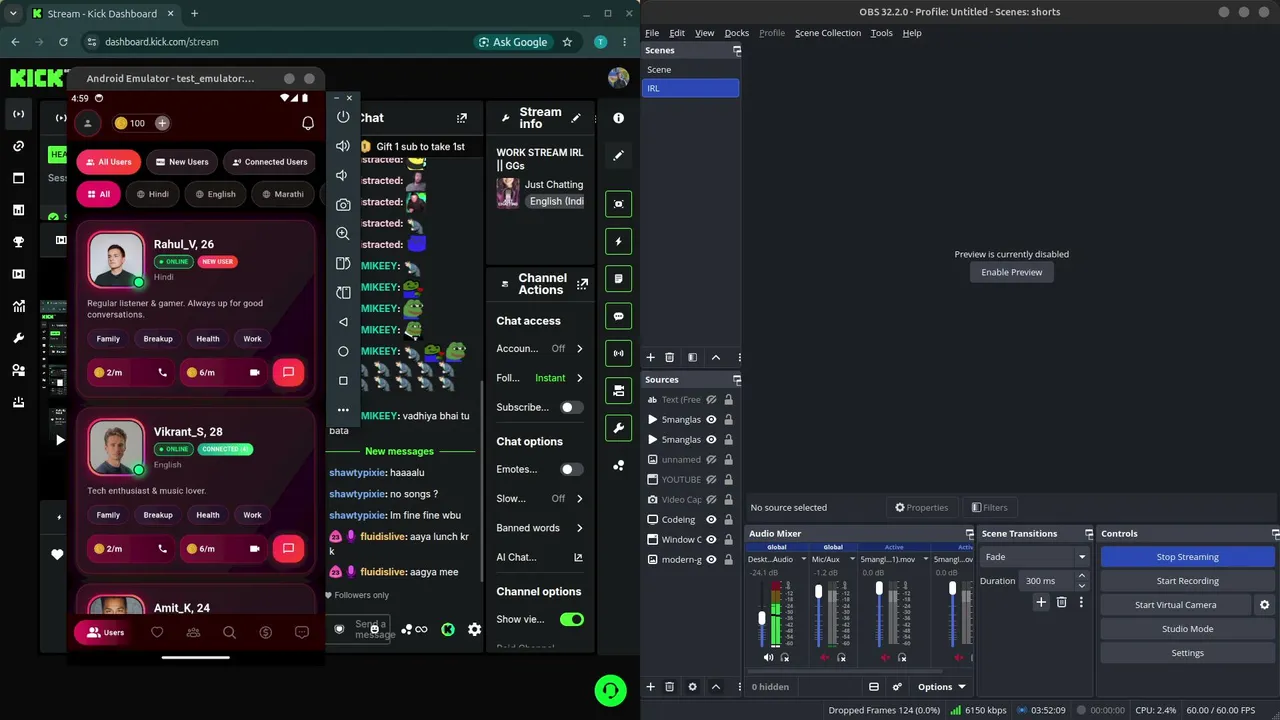Screen dimensions: 1280x720
Task: Toggle the Emotes-only chat switch
Action: 572,469
